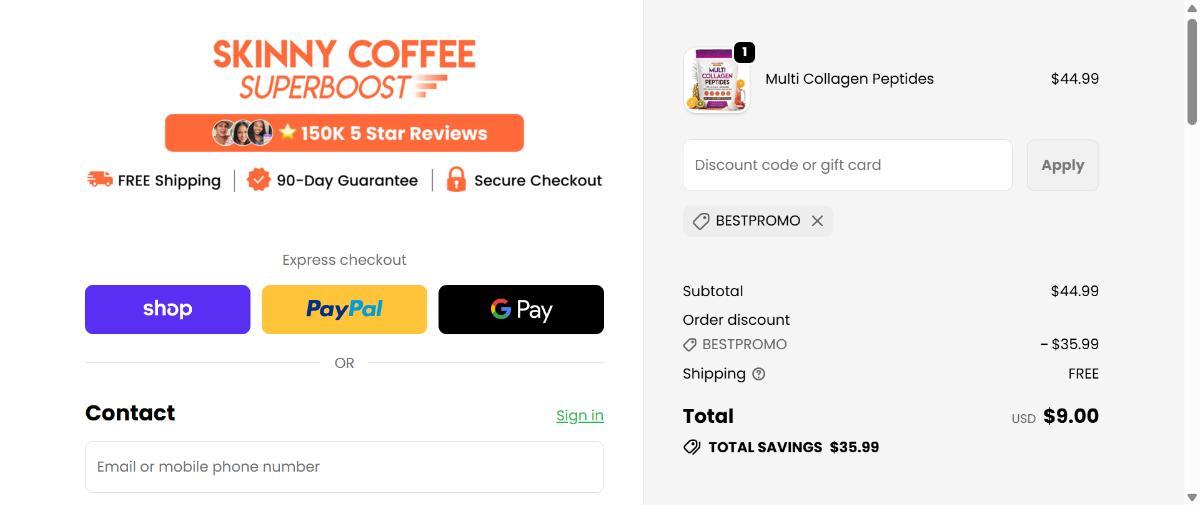Click the 150K 5 Star Reviews banner
This screenshot has height=505, width=1200.
(344, 133)
